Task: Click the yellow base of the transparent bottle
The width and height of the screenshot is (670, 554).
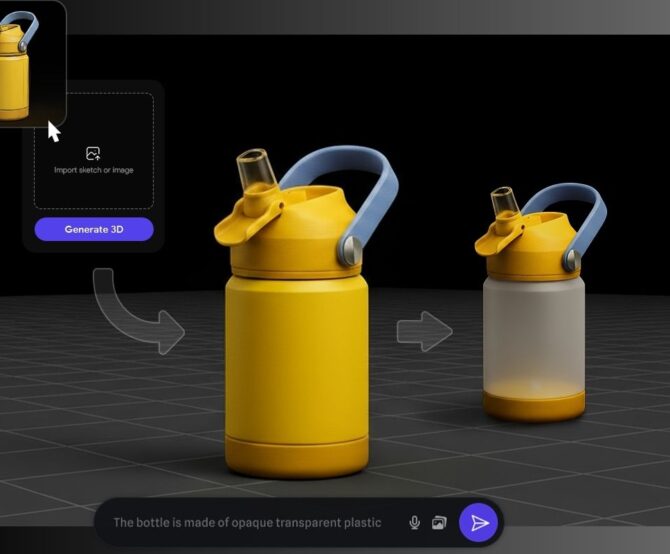Action: pyautogui.click(x=533, y=406)
